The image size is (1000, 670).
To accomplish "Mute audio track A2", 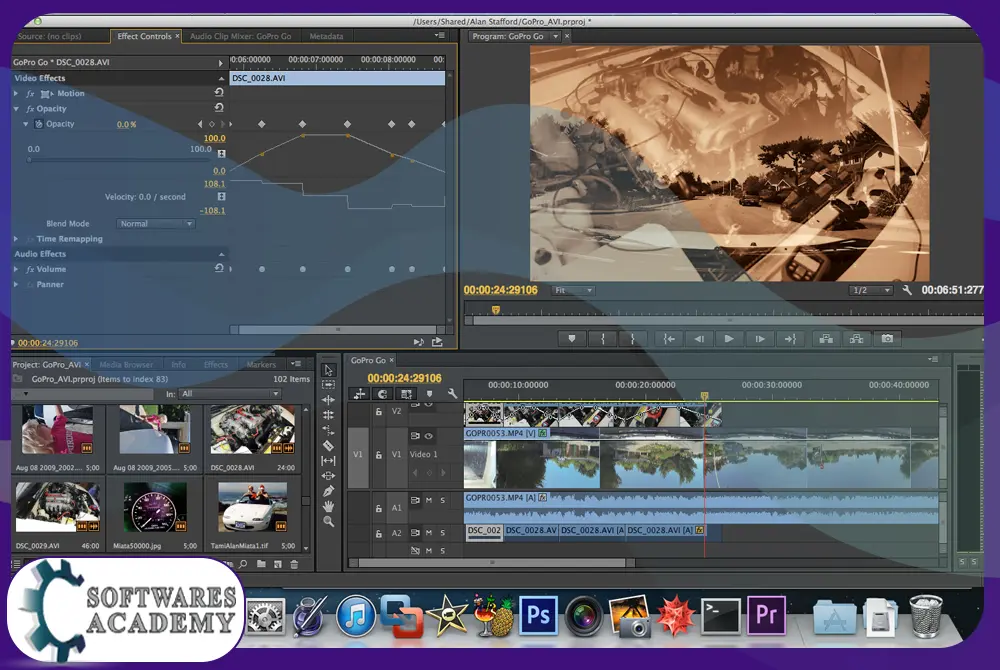I will (429, 533).
